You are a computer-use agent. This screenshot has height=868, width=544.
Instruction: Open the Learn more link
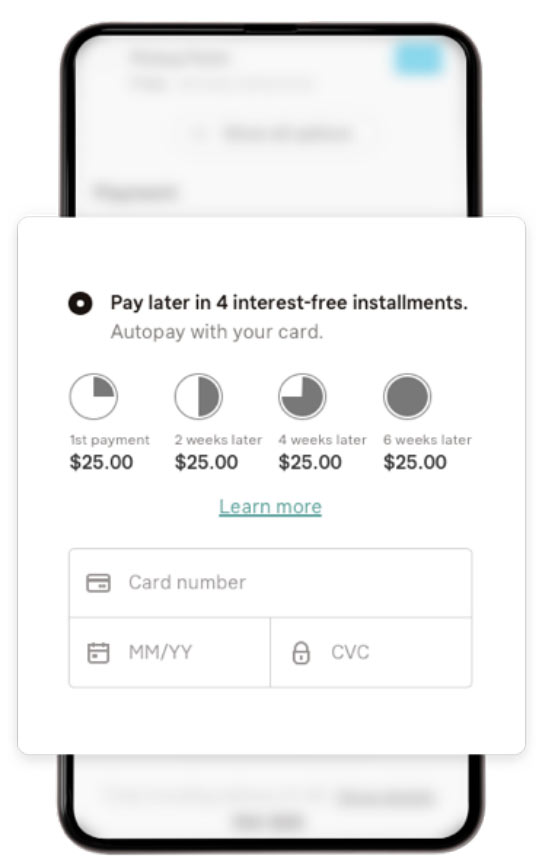point(270,507)
